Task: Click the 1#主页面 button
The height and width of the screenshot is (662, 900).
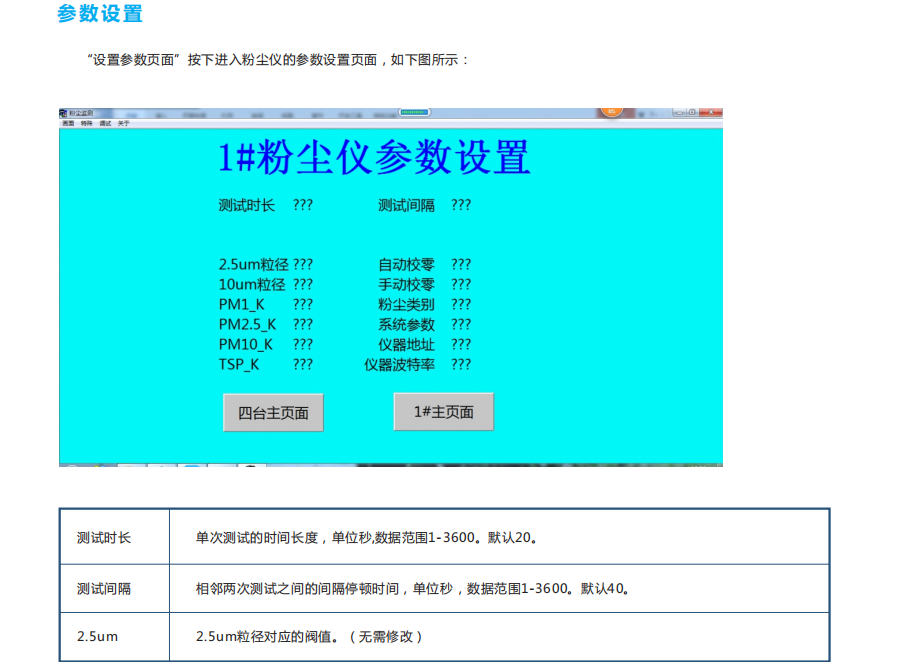Action: pyautogui.click(x=444, y=412)
